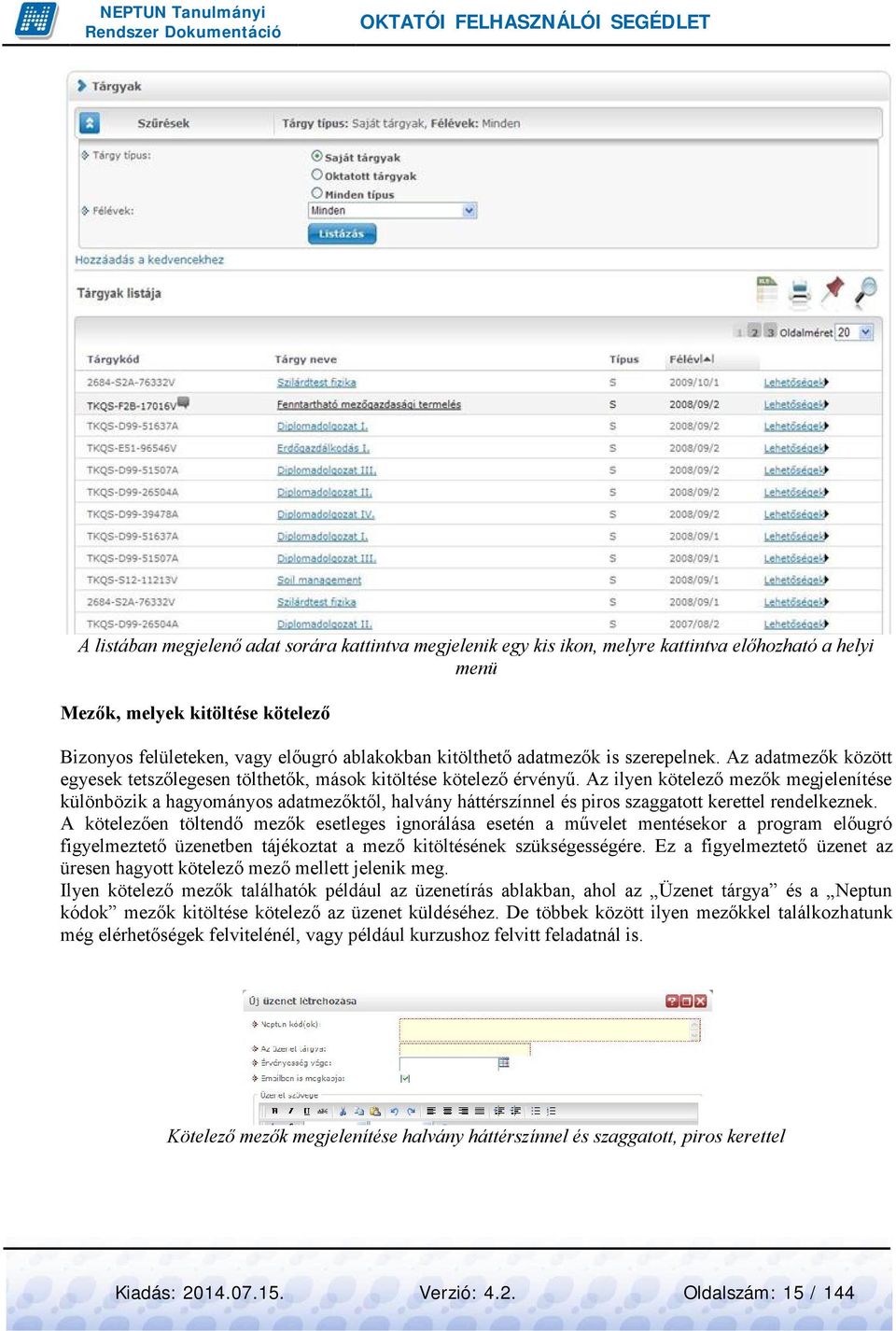Open the Fenntartható mezőgazdasági termelés subject link
896x1331 pixels.
(369, 404)
